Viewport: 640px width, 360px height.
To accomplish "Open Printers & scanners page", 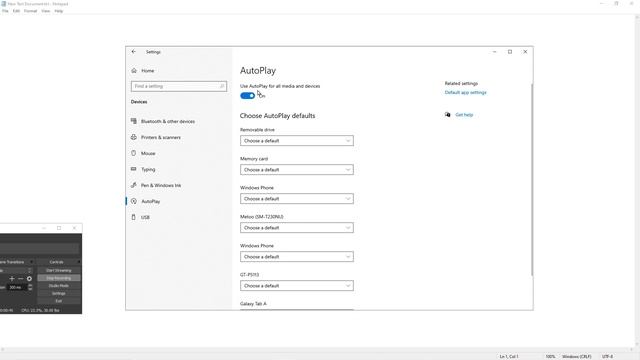I will click(x=161, y=138).
